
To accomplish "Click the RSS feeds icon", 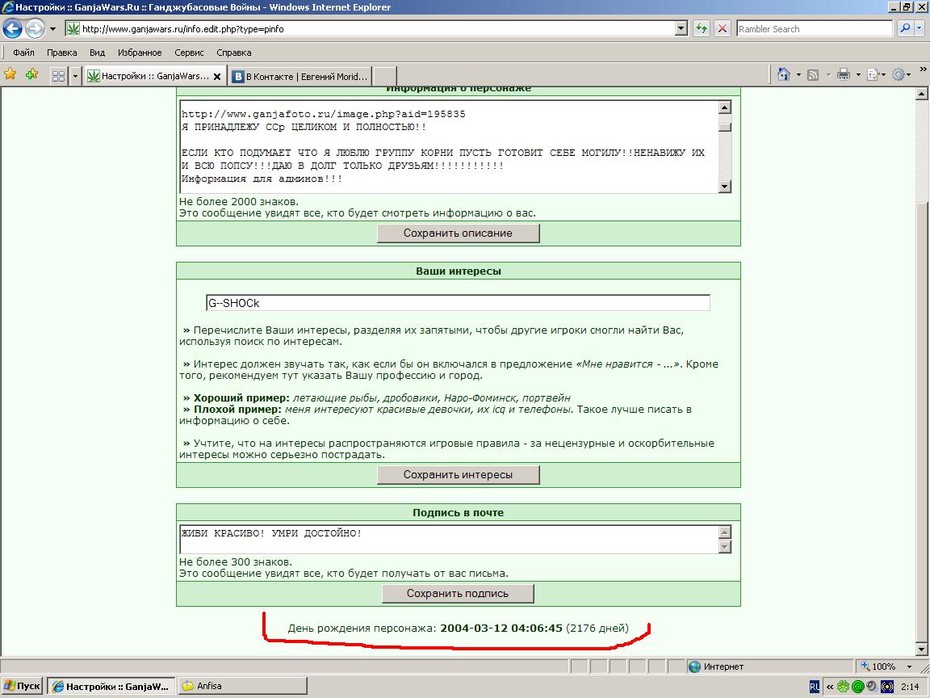I will 813,75.
